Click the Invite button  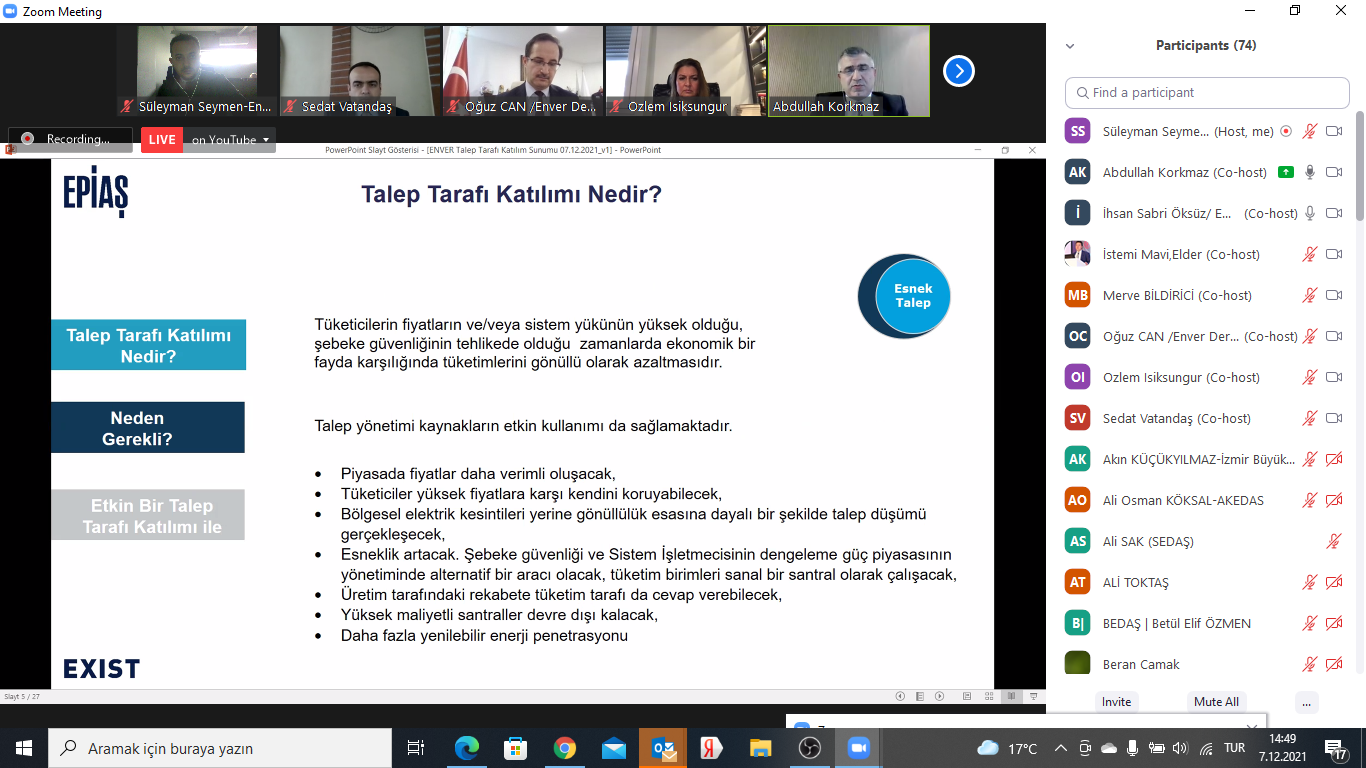tap(1116, 701)
